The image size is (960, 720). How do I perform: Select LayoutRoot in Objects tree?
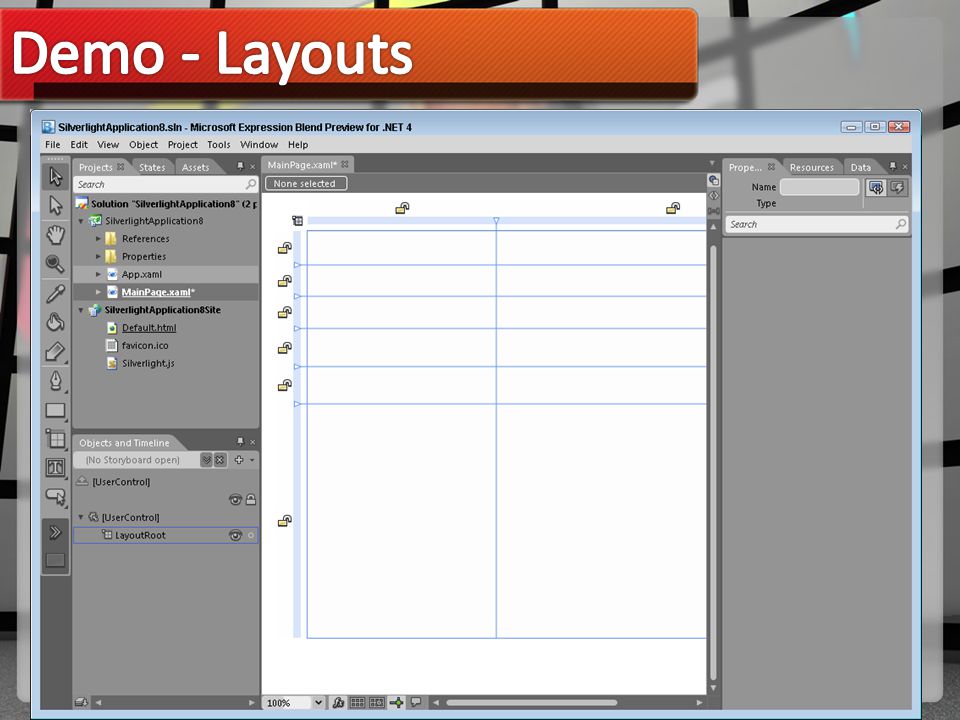coord(140,535)
